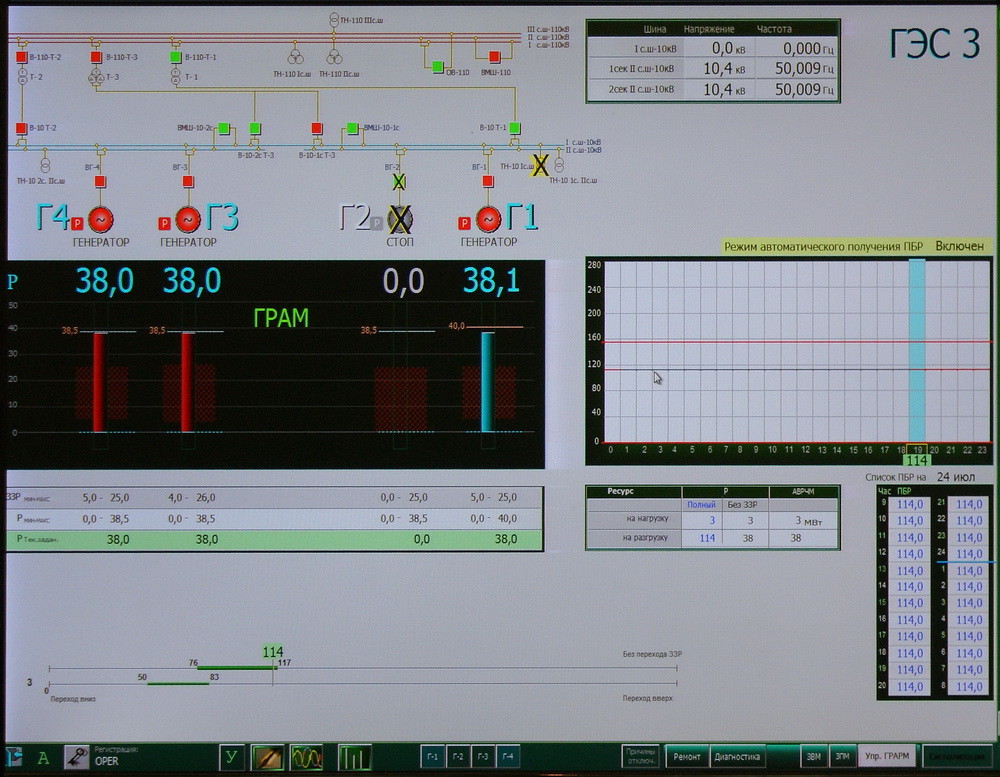Click the exit icon in bottom-left corner
1000x777 pixels.
14,757
